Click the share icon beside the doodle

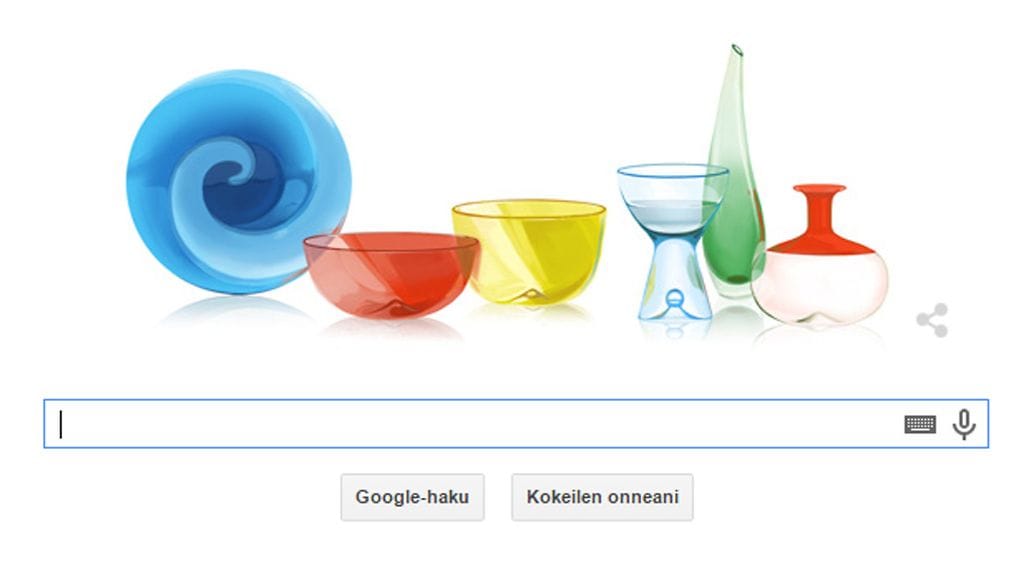pos(932,320)
